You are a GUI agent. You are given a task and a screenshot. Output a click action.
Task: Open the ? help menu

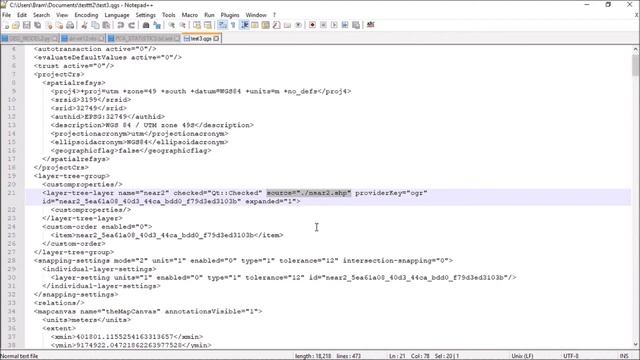pos(274,15)
